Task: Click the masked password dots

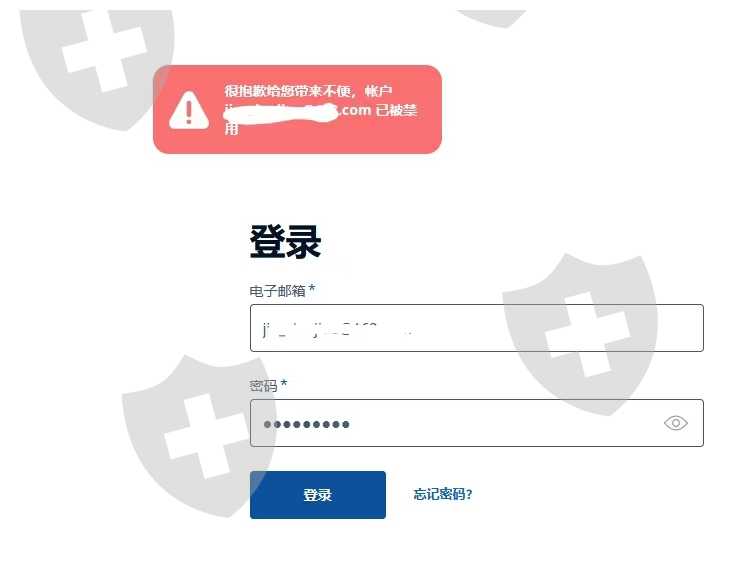Action: 306,425
